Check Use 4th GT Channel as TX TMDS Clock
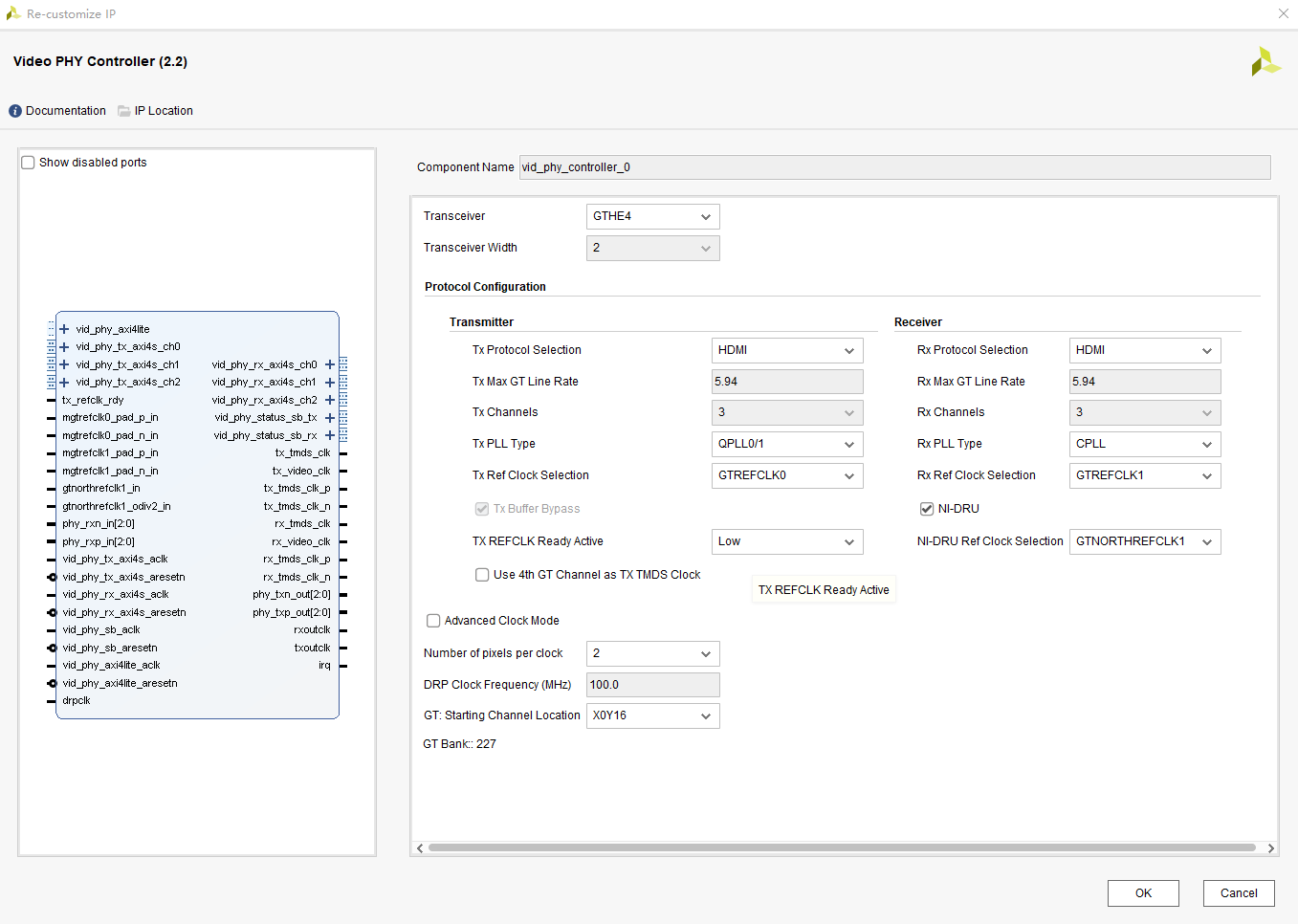Image resolution: width=1298 pixels, height=924 pixels. click(x=482, y=574)
